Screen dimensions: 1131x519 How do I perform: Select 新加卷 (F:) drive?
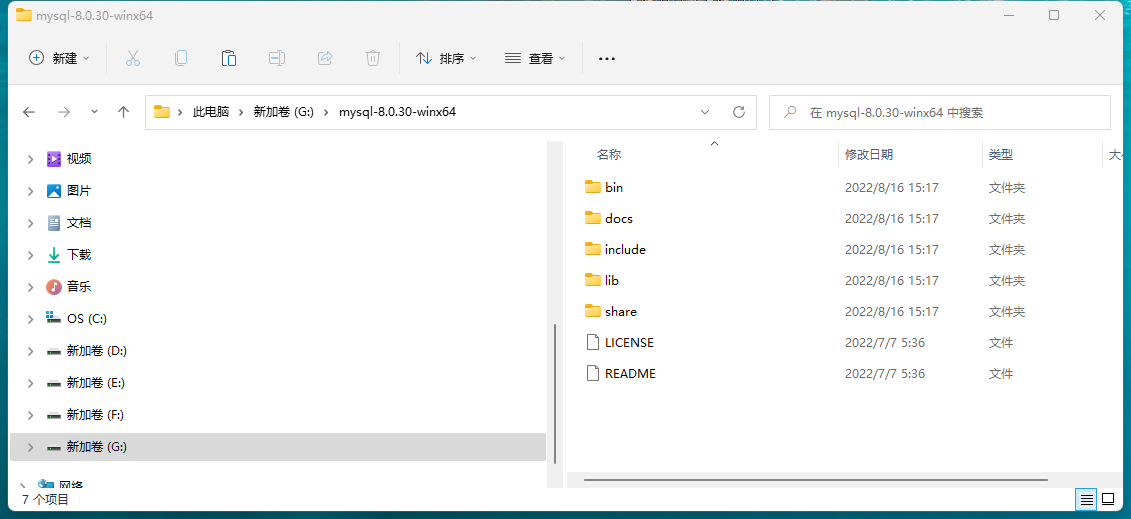tap(96, 414)
